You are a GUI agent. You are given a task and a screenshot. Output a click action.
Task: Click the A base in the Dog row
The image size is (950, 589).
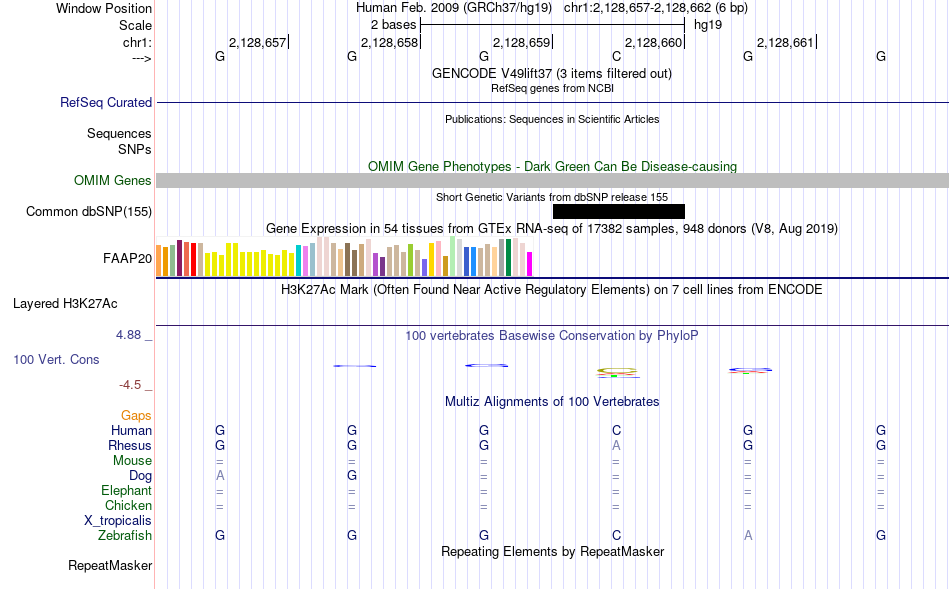220,476
